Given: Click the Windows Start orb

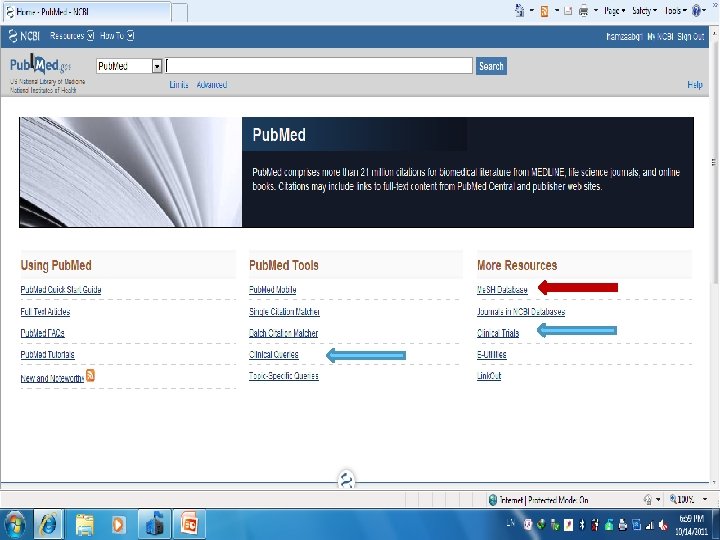Looking at the screenshot, I should tap(14, 524).
